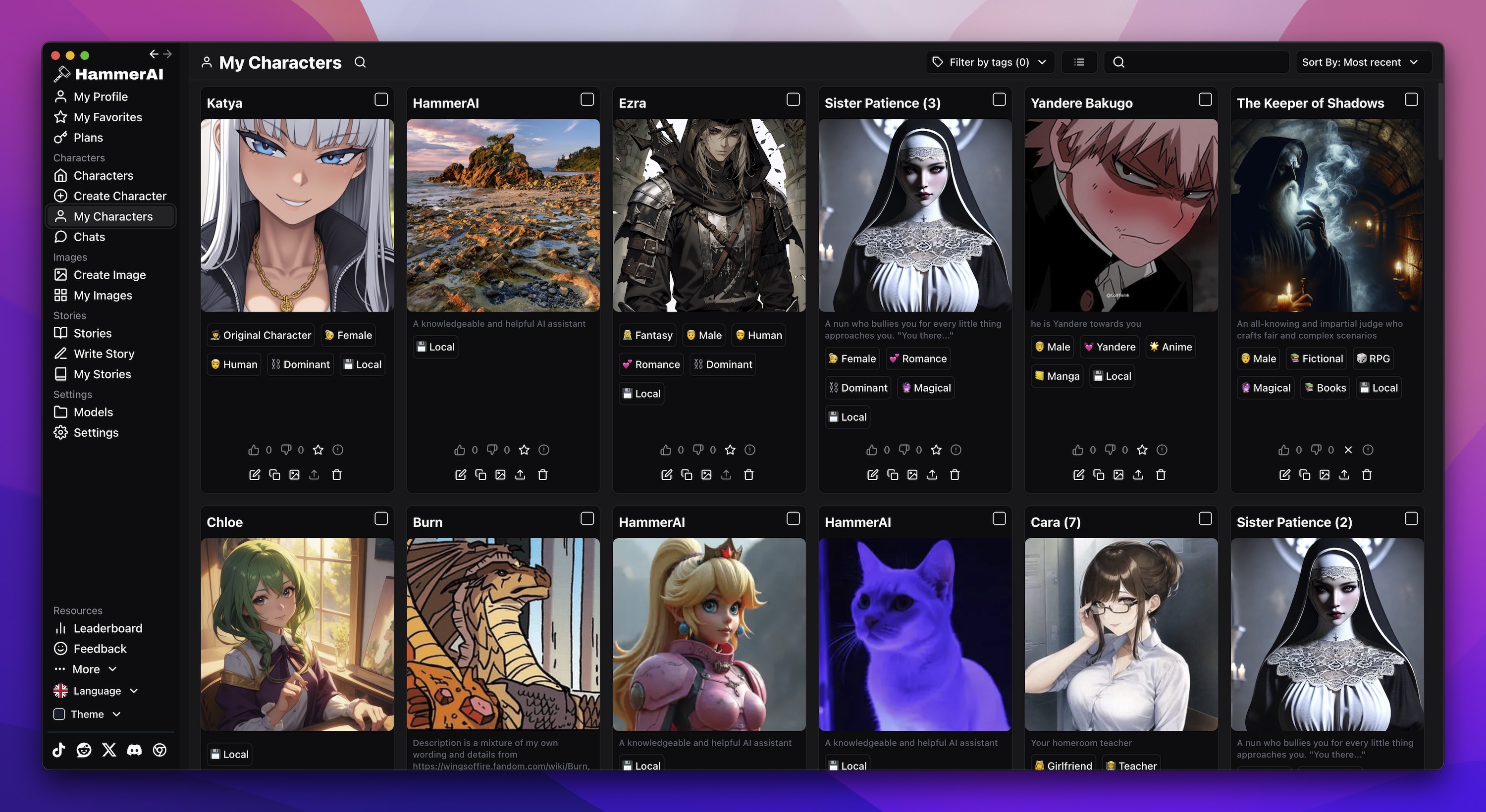
Task: Click the RPG tag on Keeper of Shadows
Action: click(x=1373, y=358)
